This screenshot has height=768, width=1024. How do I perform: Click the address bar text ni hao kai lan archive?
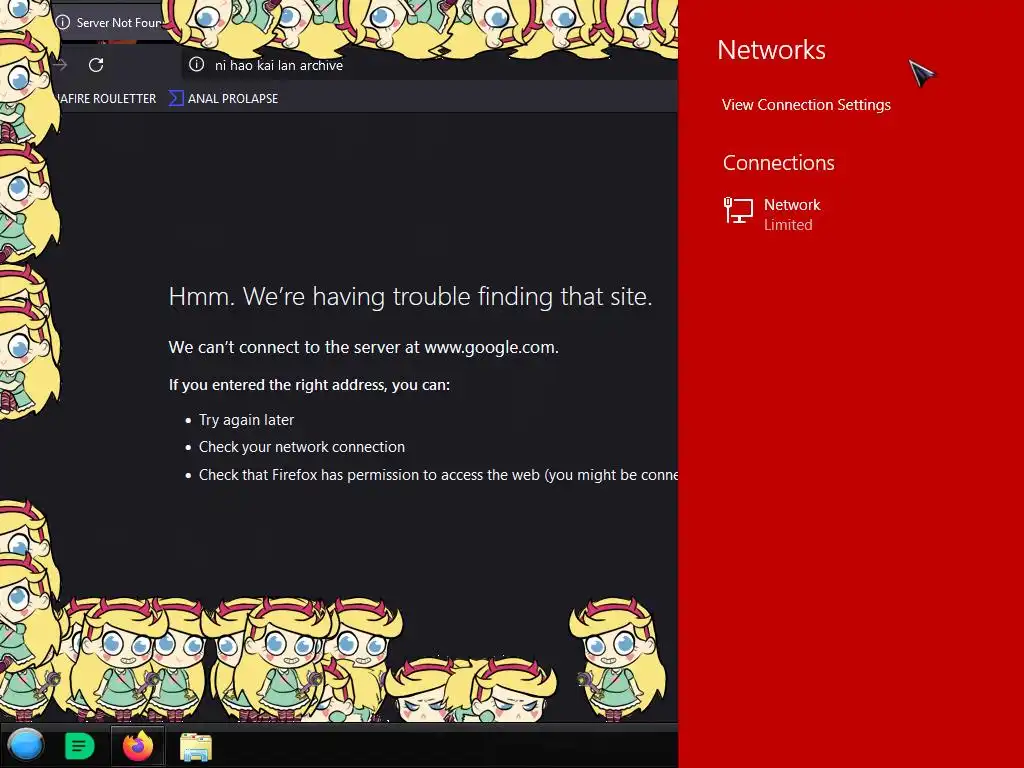point(279,65)
